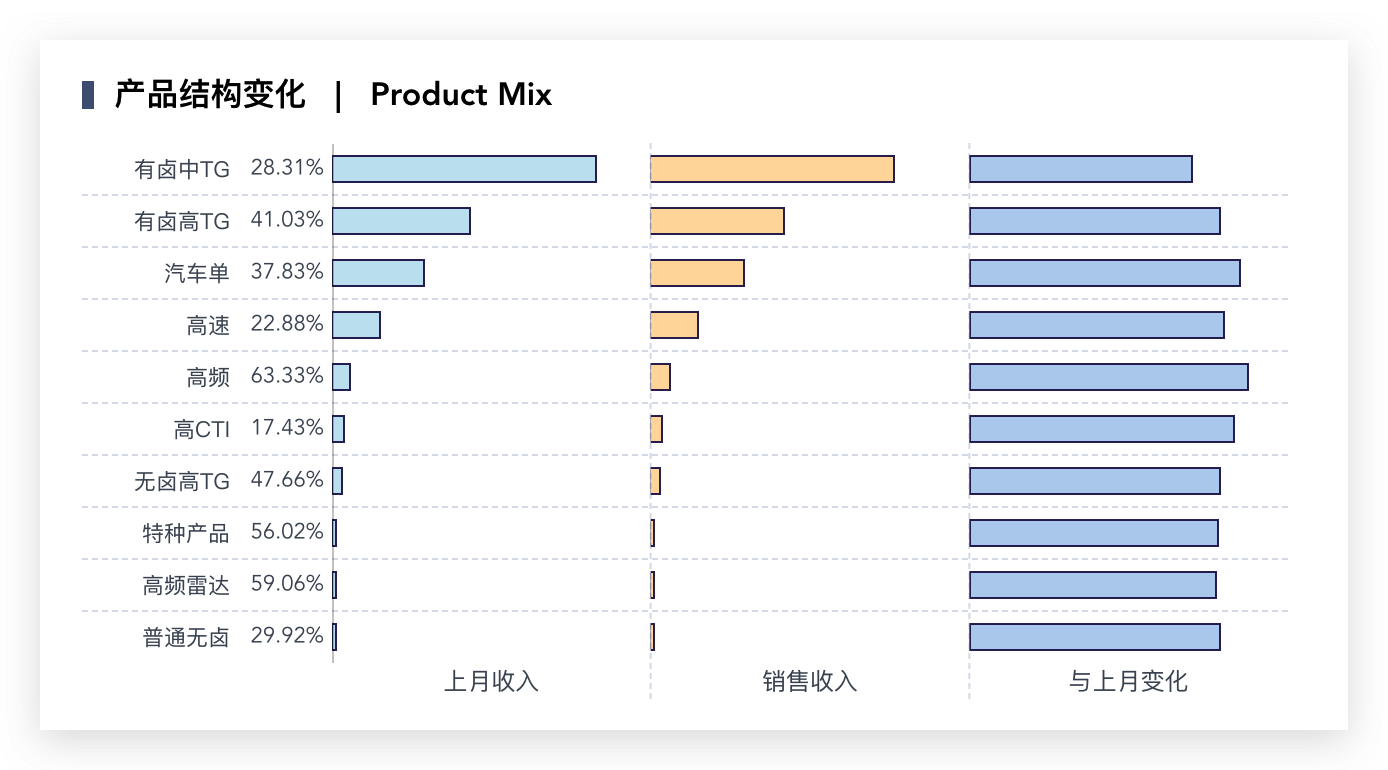Click the 高CTI 与上月变化 bar
The width and height of the screenshot is (1388, 770).
tap(1101, 429)
